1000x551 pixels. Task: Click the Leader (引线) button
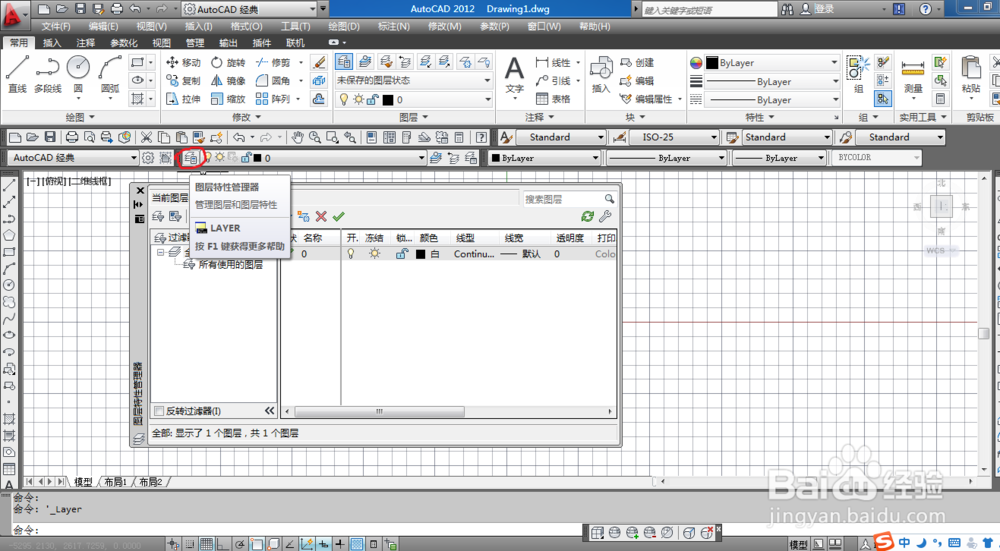point(554,80)
